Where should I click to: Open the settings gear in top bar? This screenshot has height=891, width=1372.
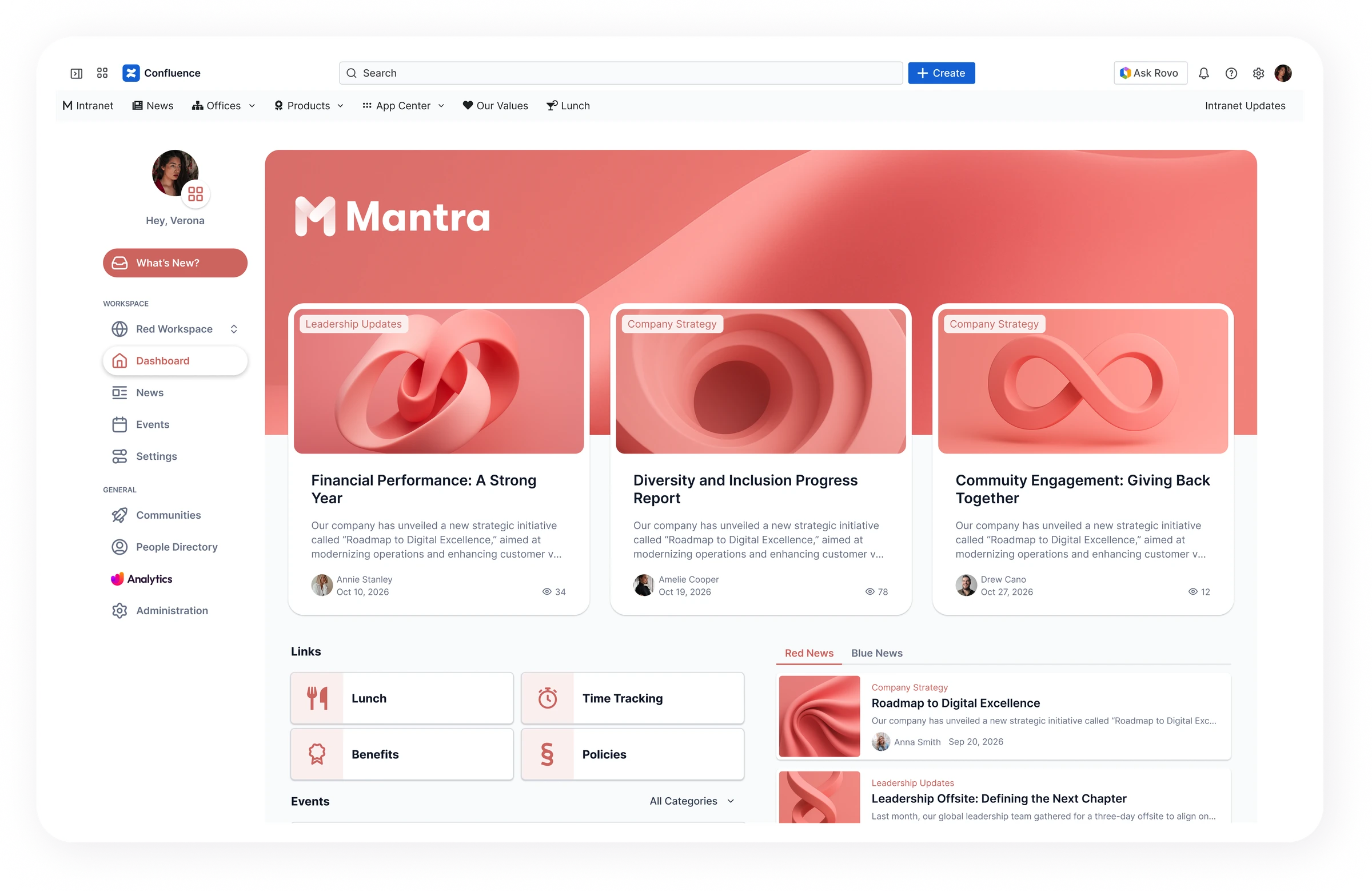click(x=1258, y=73)
